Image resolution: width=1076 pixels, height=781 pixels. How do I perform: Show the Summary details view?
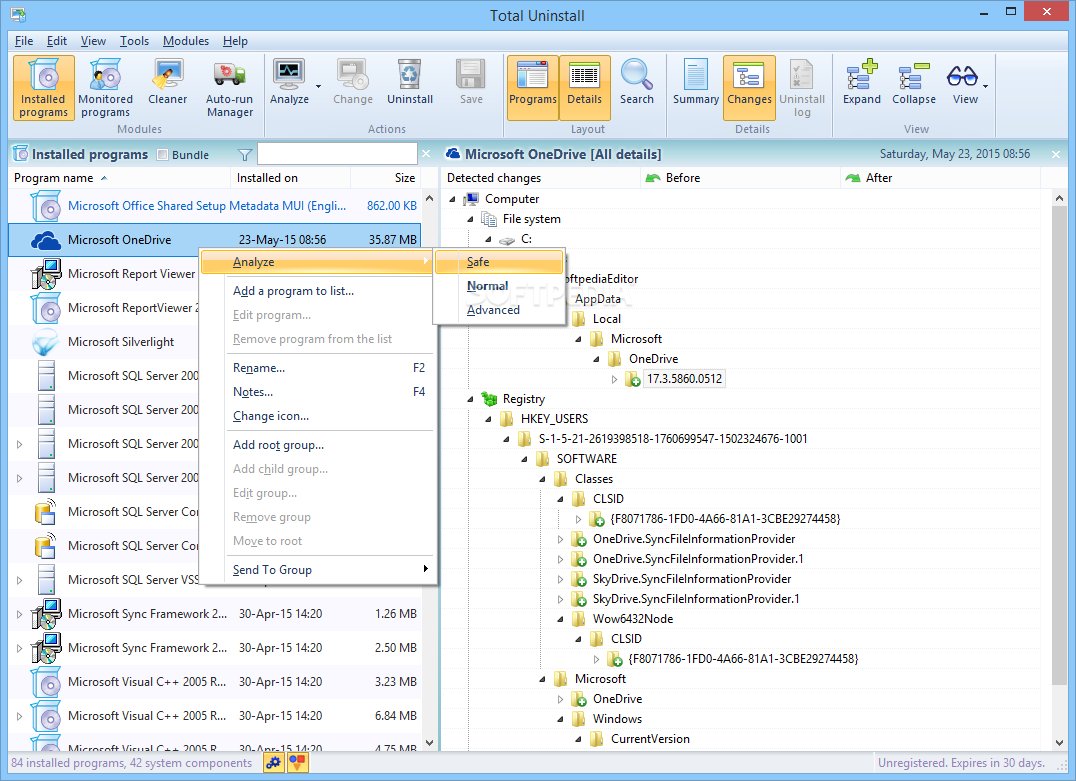(696, 83)
